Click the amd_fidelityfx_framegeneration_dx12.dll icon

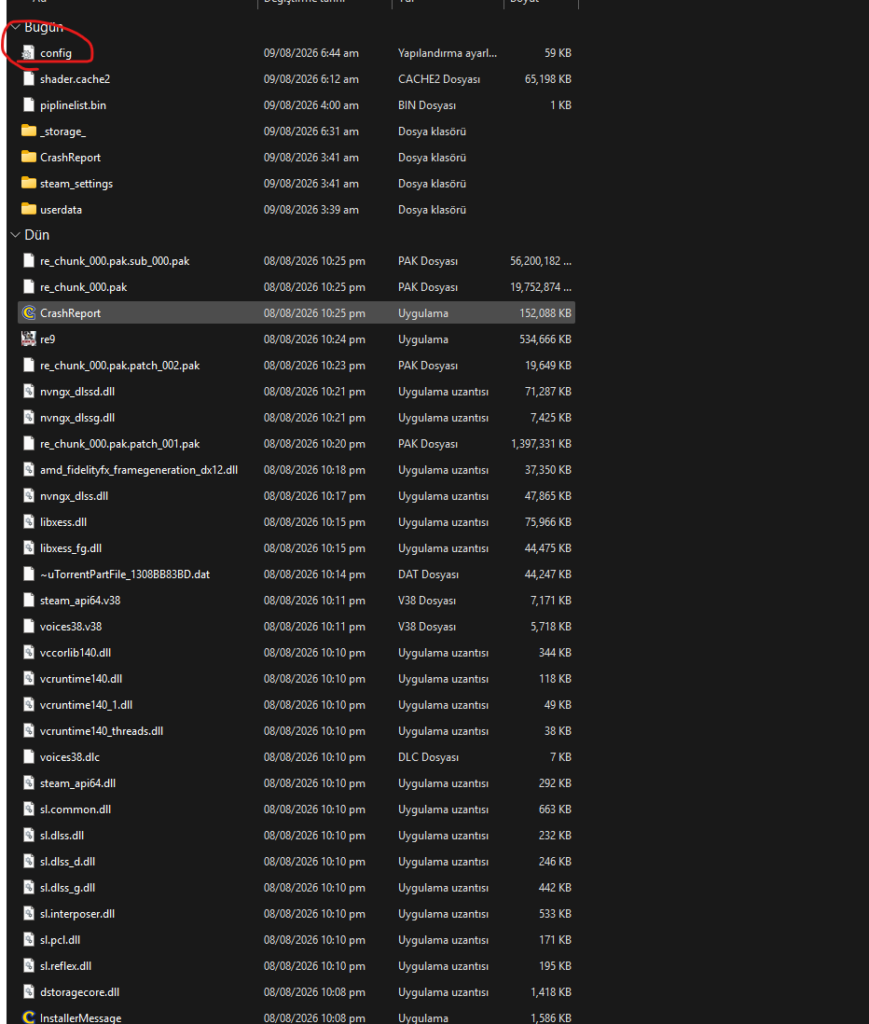pyautogui.click(x=28, y=470)
